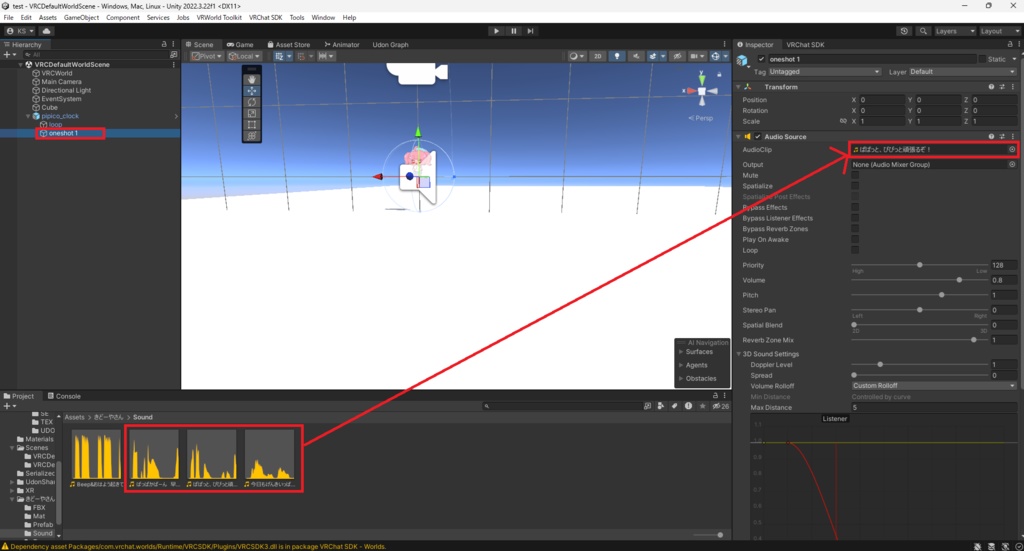
Task: Click the global search magnifier icon
Action: (923, 31)
